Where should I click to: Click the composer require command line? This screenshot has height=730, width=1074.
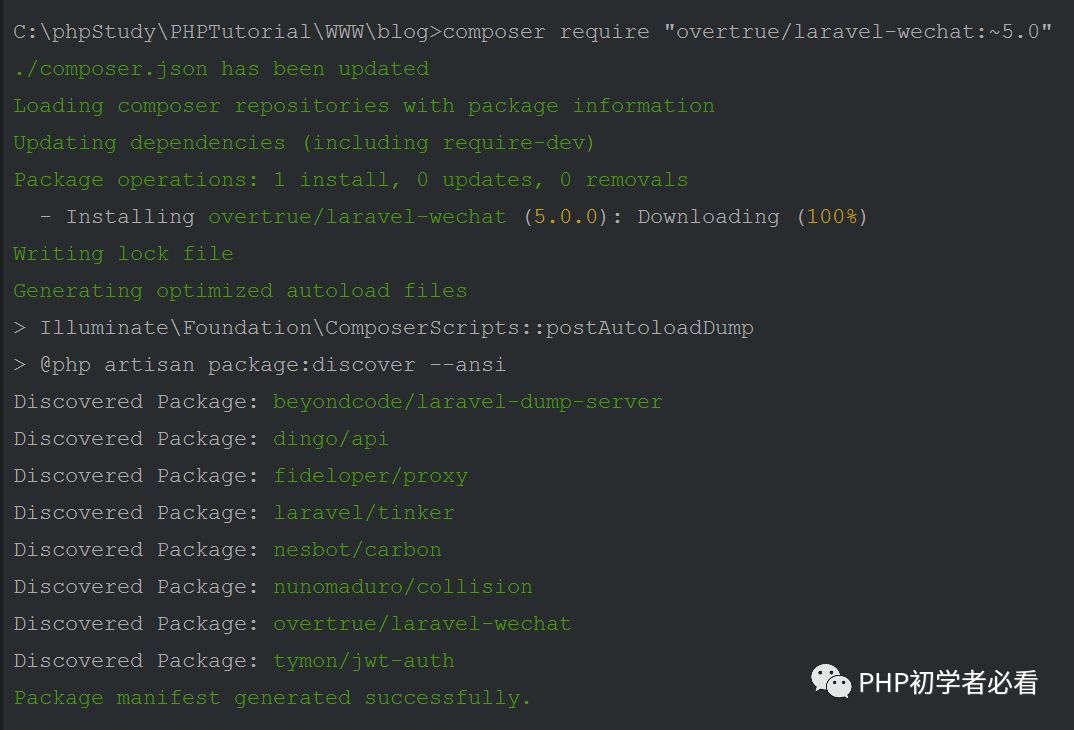pyautogui.click(x=532, y=32)
